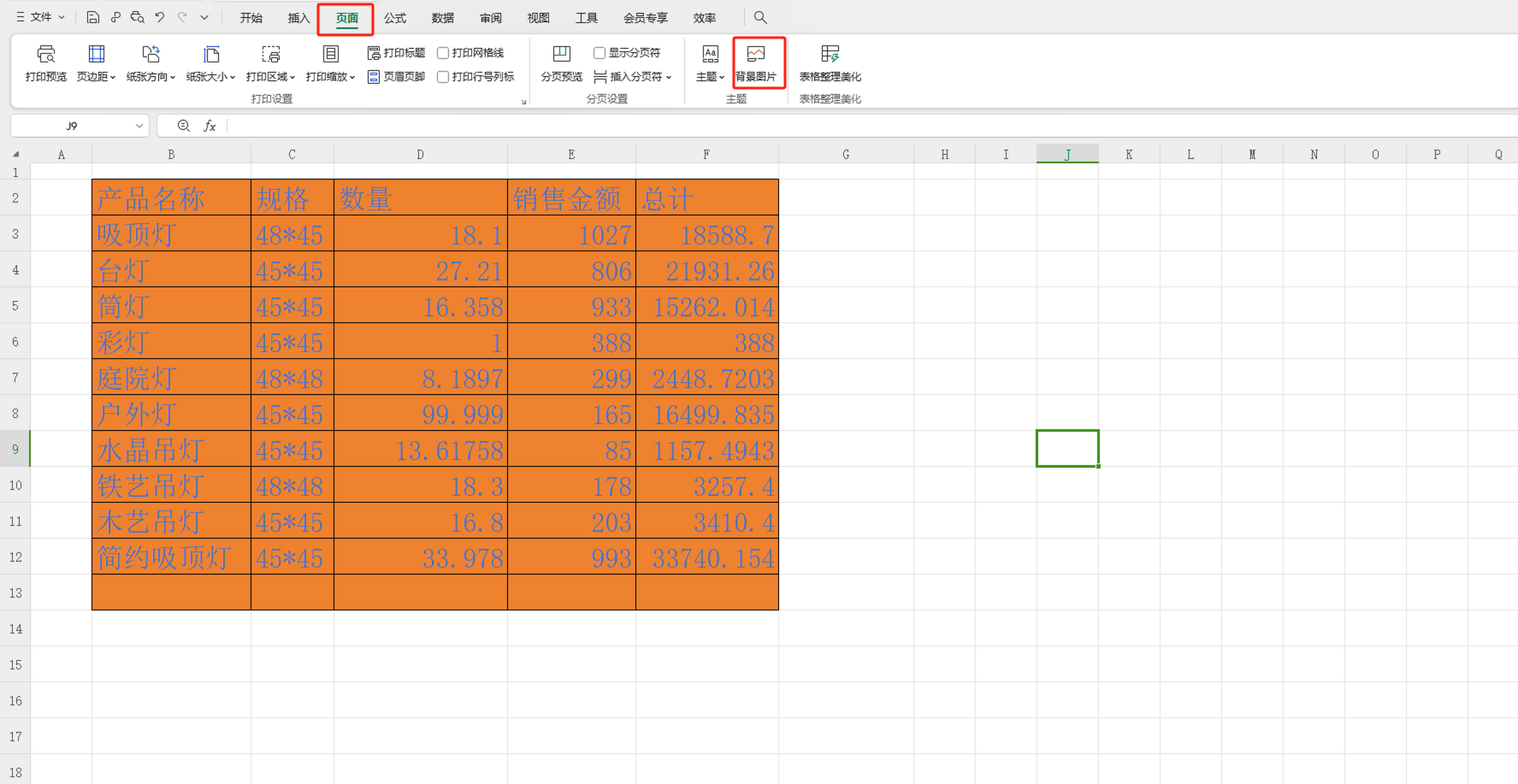Viewport: 1518px width, 784px height.
Task: Open the Data (数据) ribbon tab
Action: [x=442, y=18]
